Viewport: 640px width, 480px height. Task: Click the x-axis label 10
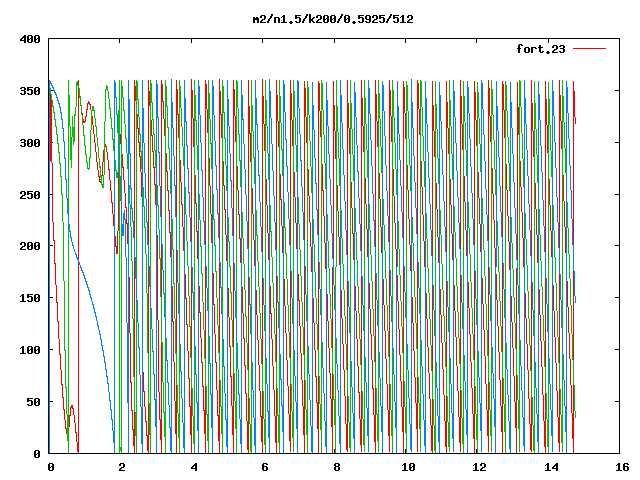coord(408,467)
